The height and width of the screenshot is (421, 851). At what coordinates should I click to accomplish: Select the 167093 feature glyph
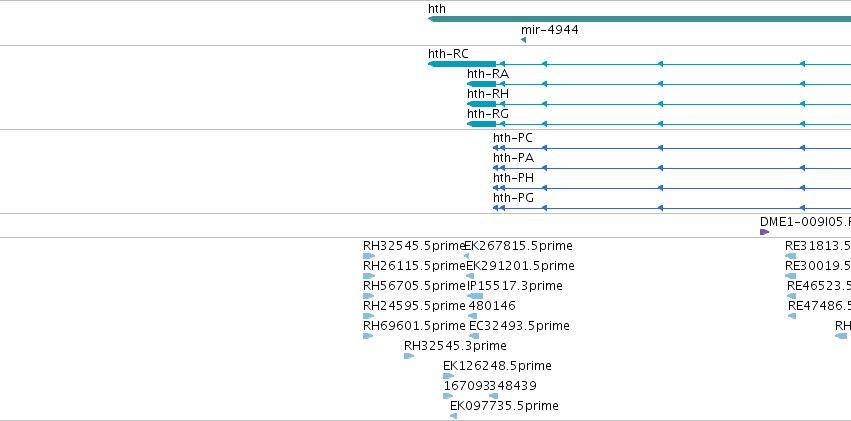(x=448, y=397)
